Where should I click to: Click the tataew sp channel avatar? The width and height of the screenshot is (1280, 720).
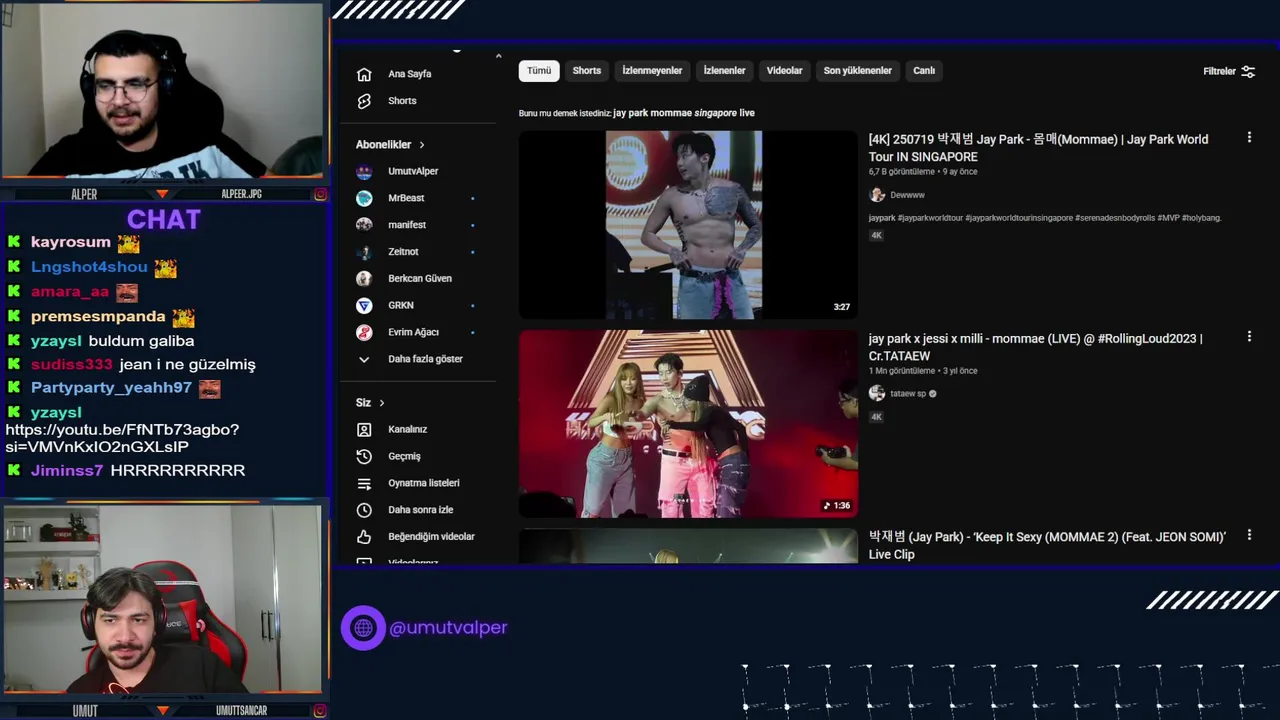pos(877,394)
